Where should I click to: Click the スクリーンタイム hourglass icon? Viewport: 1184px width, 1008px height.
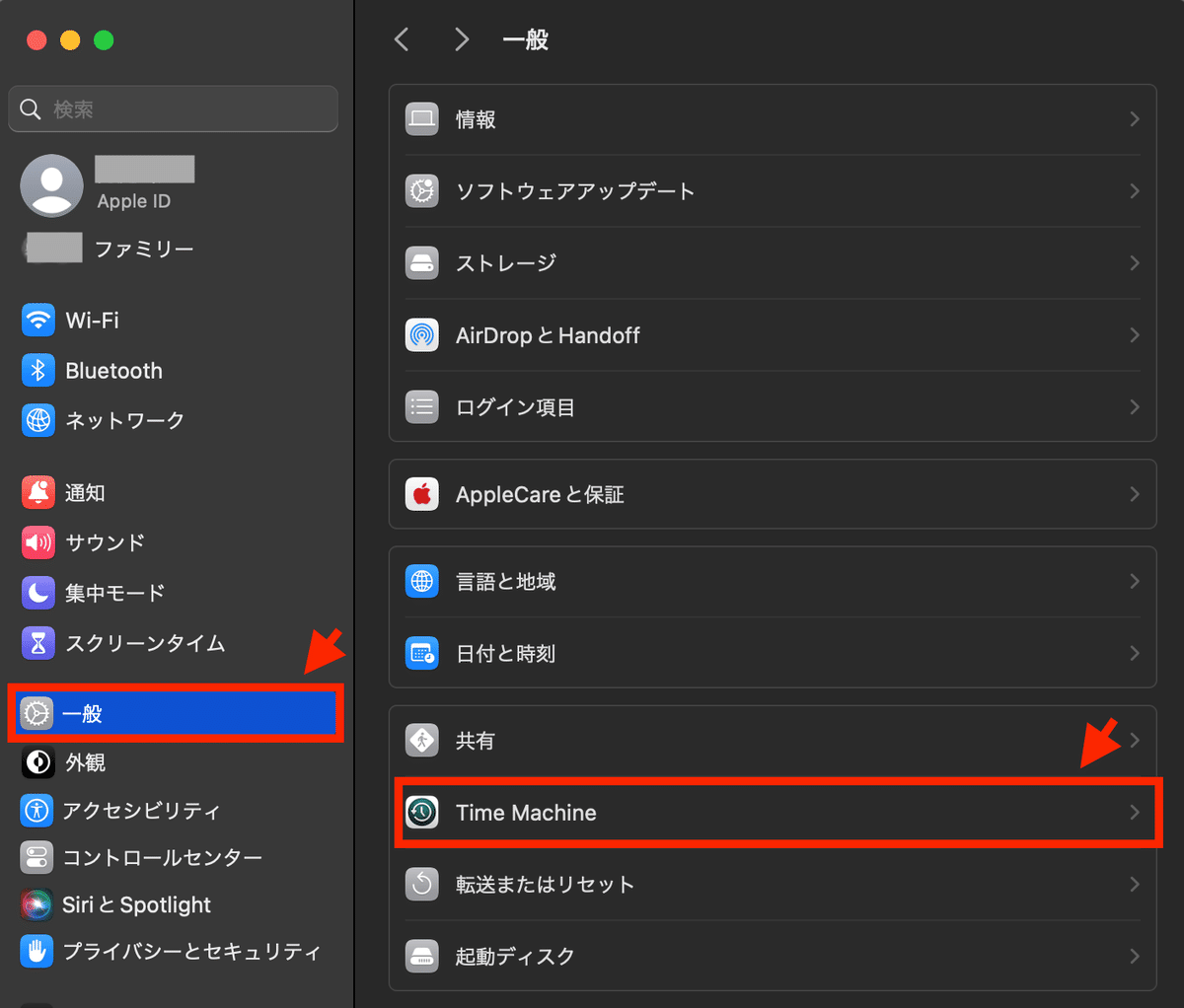[37, 643]
